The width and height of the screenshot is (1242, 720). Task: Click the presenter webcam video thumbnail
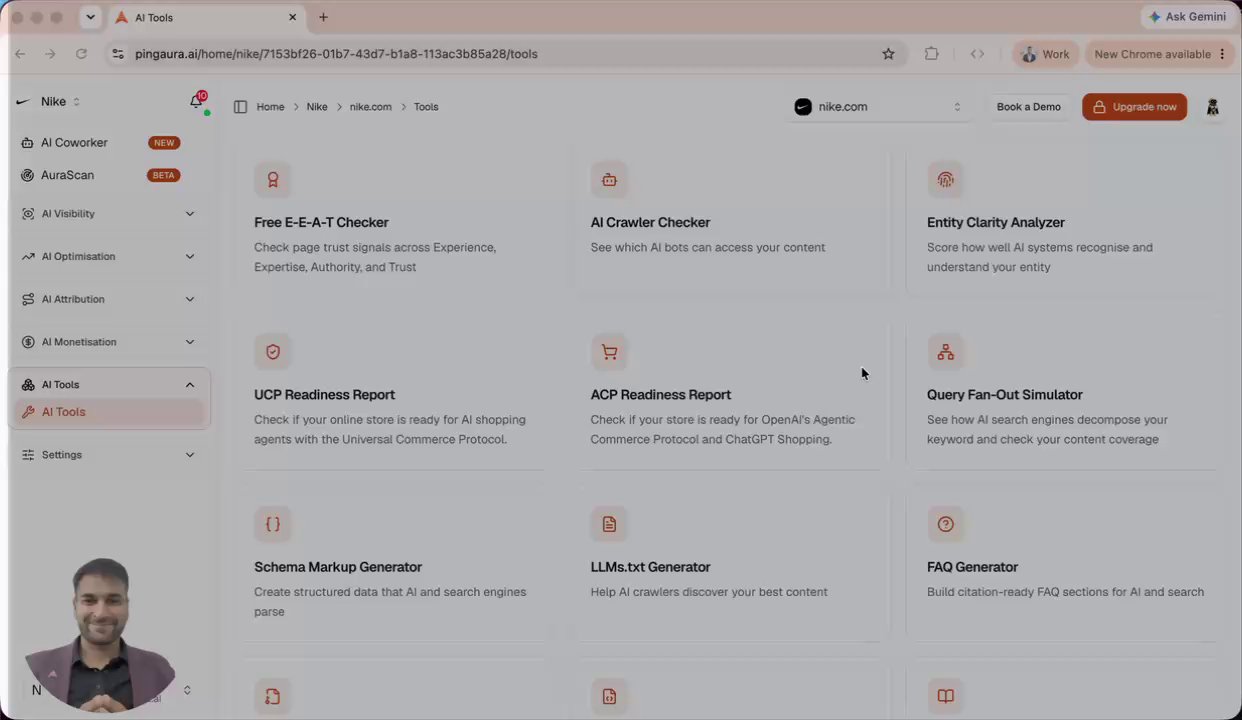100,635
